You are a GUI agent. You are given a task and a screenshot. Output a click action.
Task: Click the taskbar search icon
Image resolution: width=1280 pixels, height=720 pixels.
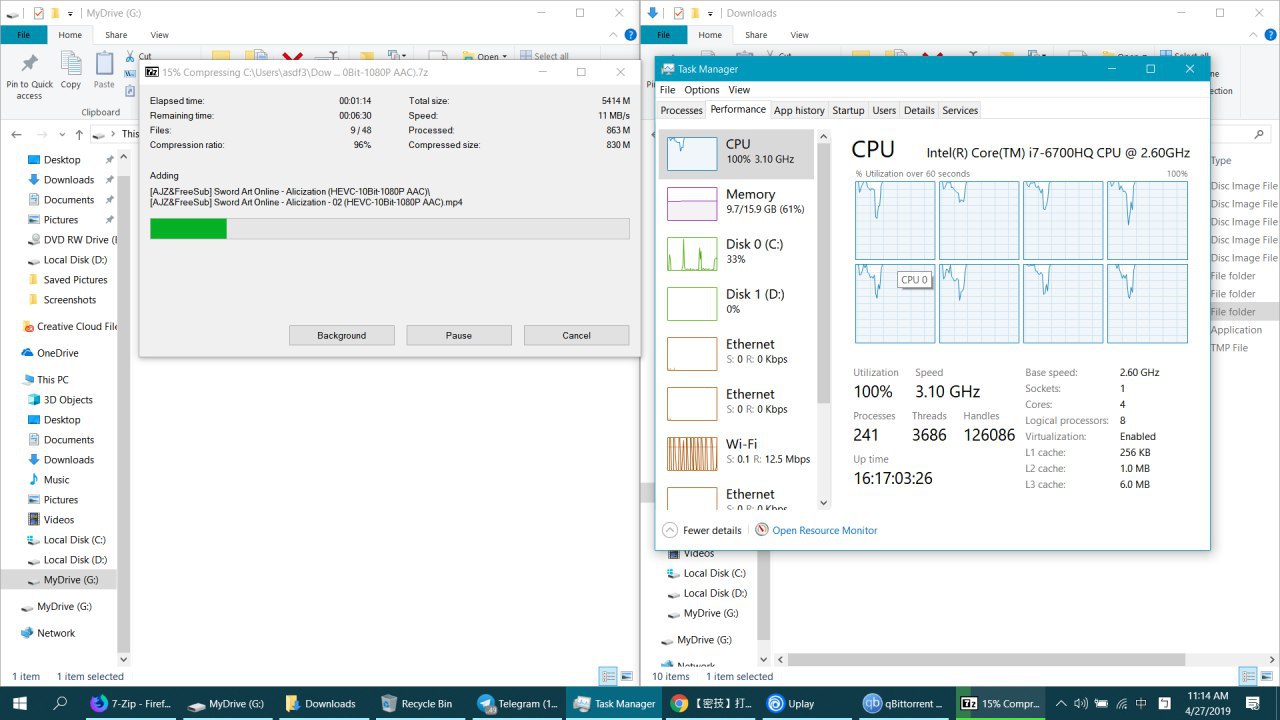(60, 703)
